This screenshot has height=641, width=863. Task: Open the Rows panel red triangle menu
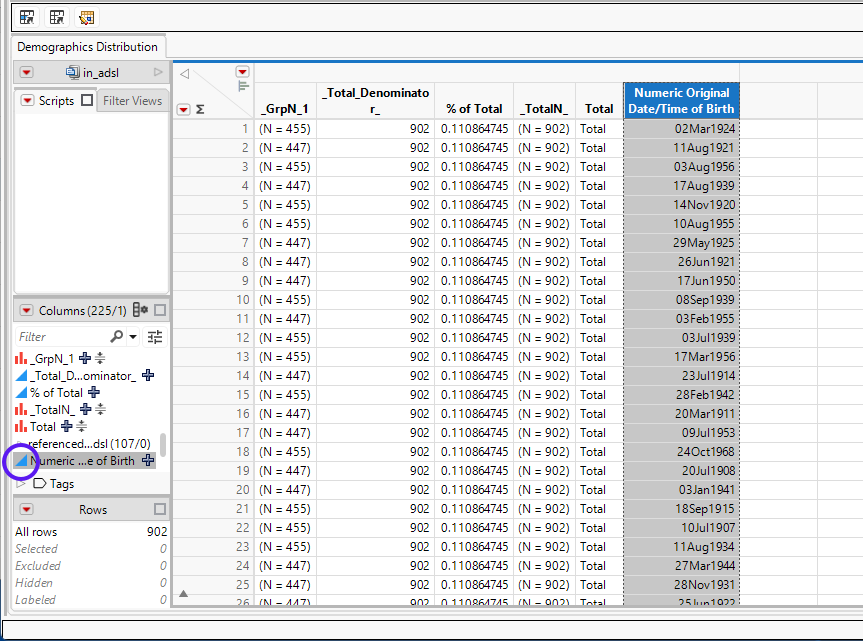point(26,510)
